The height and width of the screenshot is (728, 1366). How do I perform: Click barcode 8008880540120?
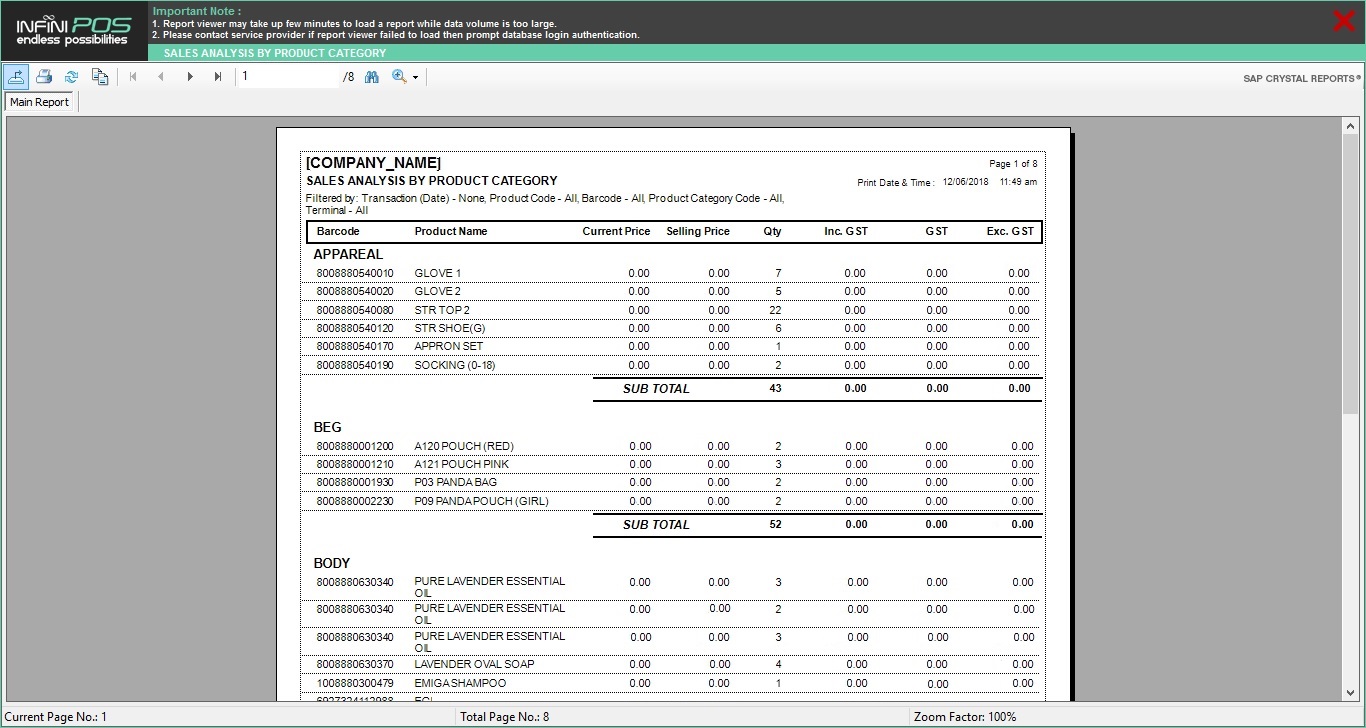pos(355,328)
